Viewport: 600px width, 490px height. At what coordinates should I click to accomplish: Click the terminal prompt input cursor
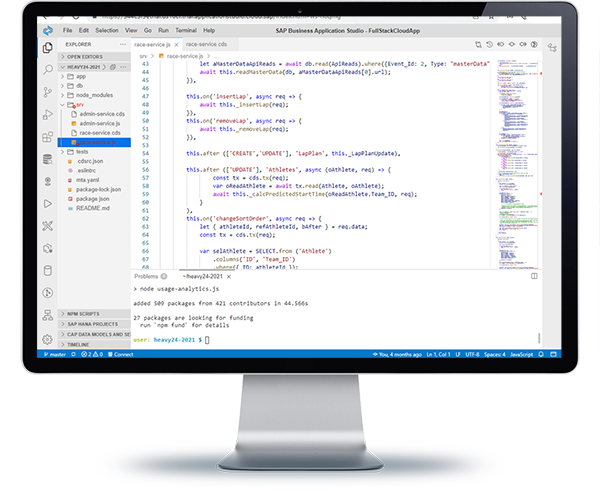point(207,340)
